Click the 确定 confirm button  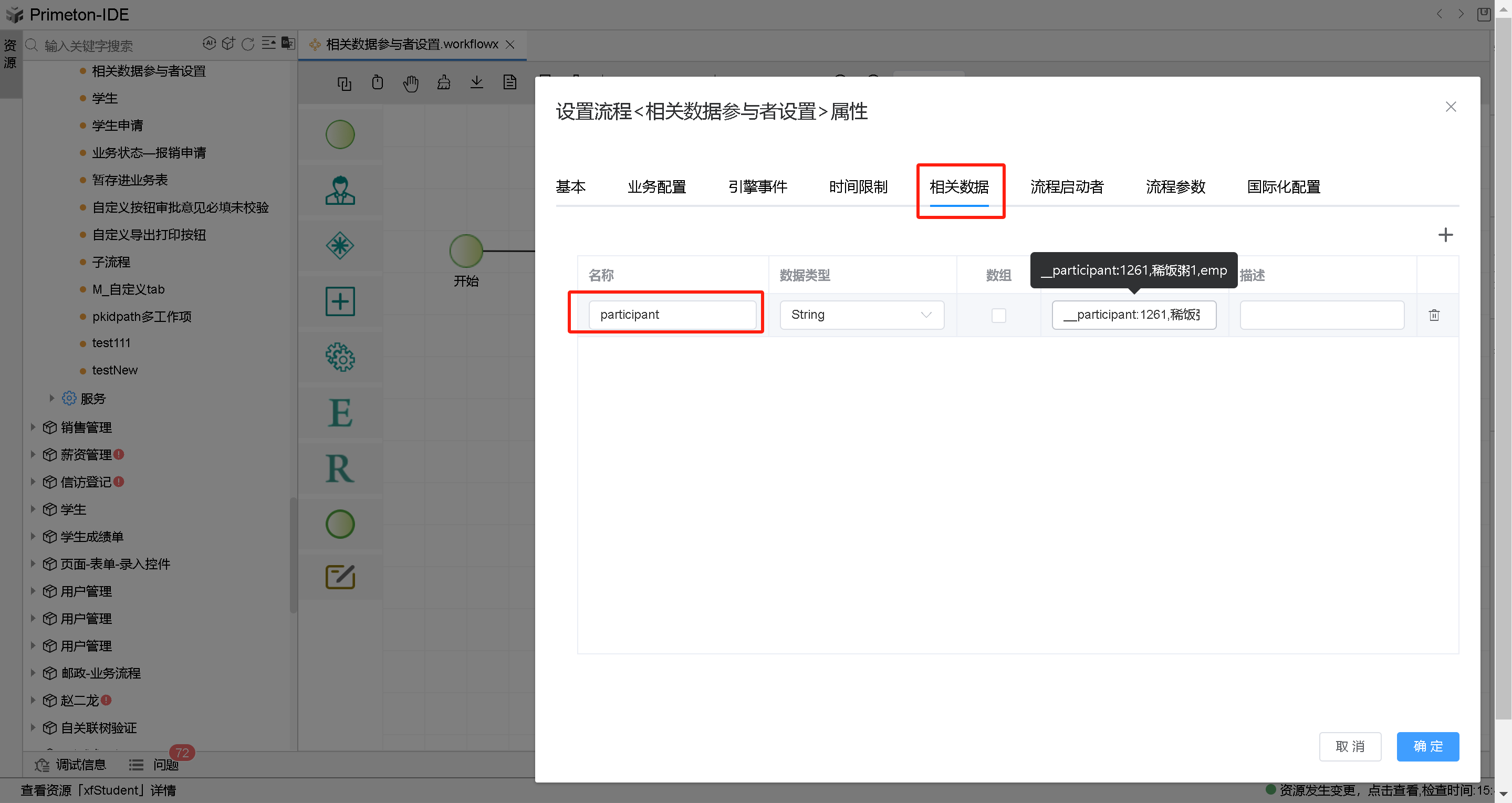1427,746
